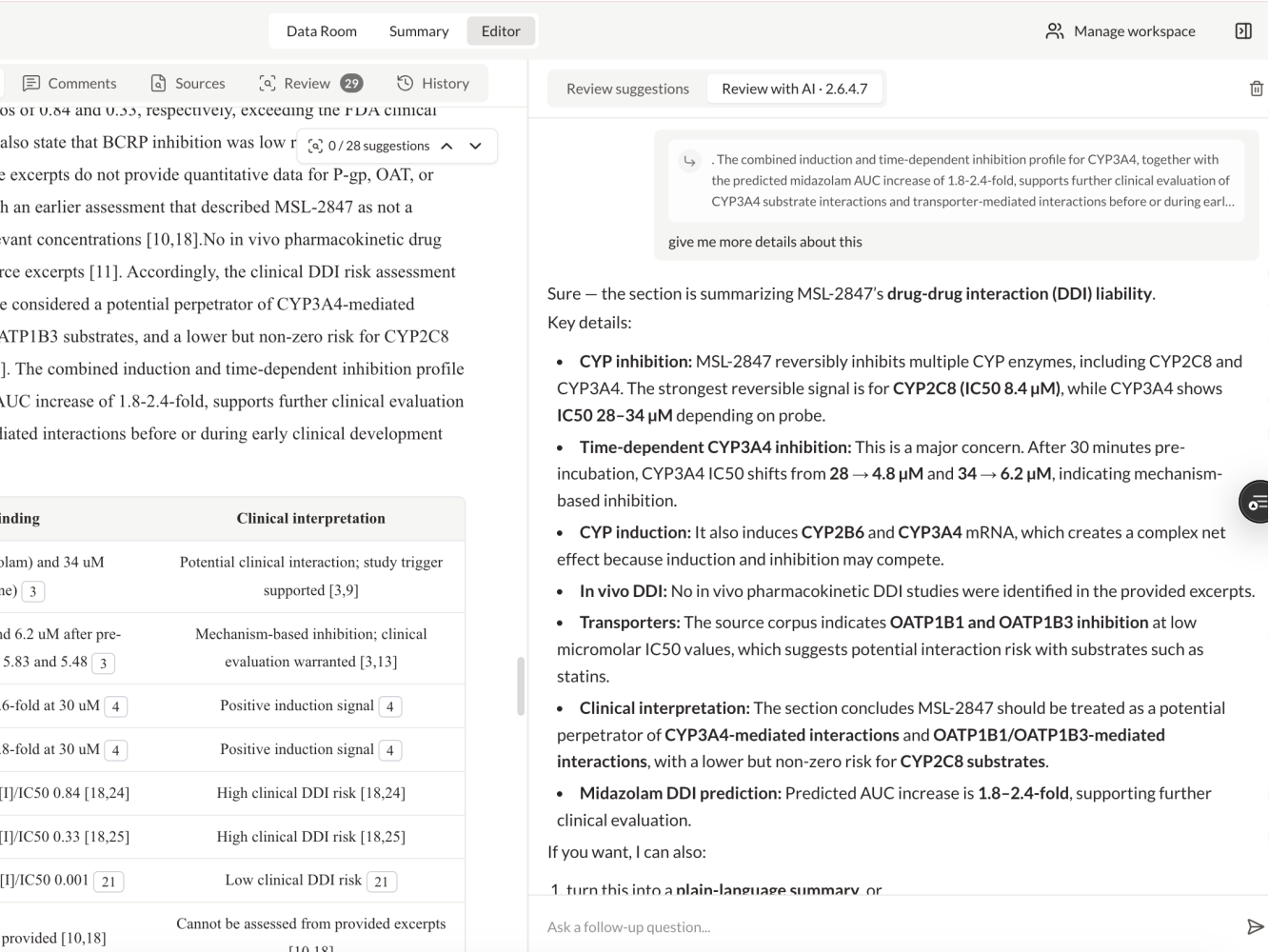Toggle the side panel icon beside Manage workspace
Screen dimensions: 1269x952
click(x=1243, y=31)
